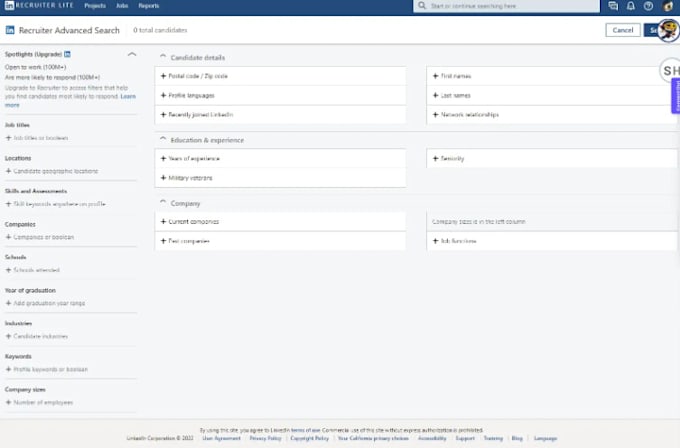Open the Reports menu
The width and height of the screenshot is (680, 448).
point(149,6)
